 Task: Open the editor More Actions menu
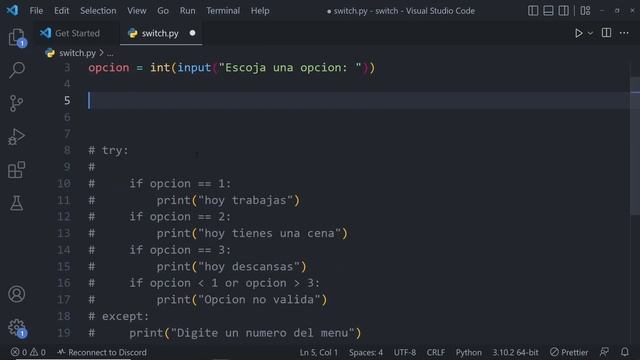tap(624, 33)
